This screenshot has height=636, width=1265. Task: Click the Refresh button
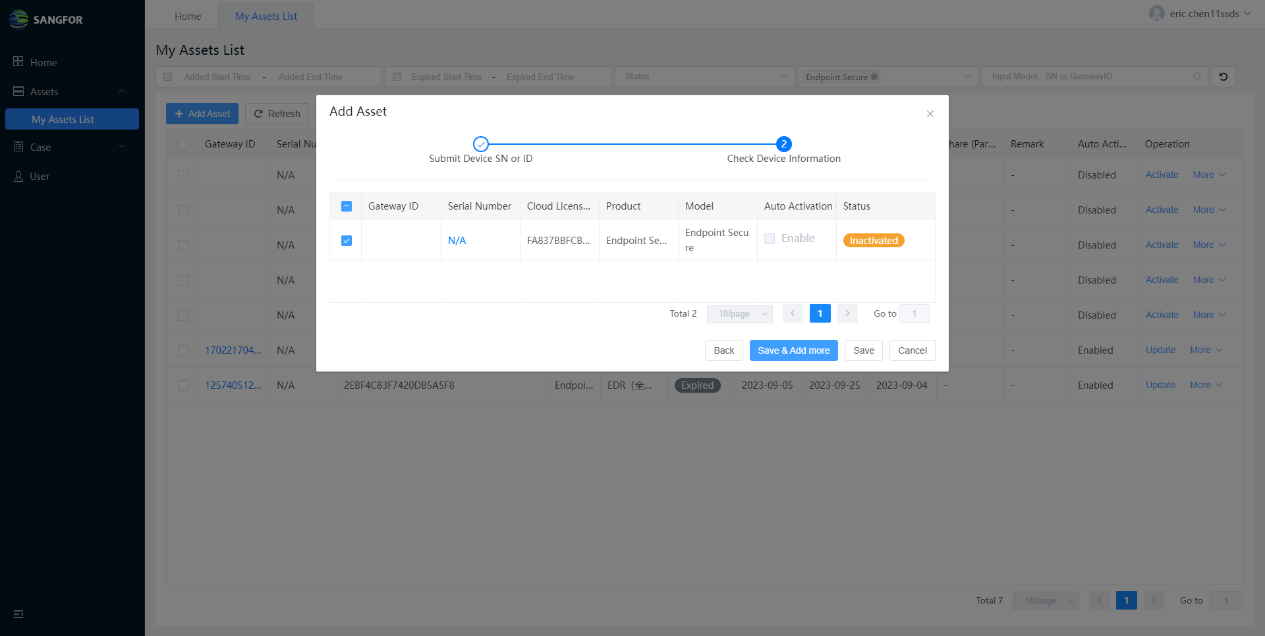(x=277, y=114)
